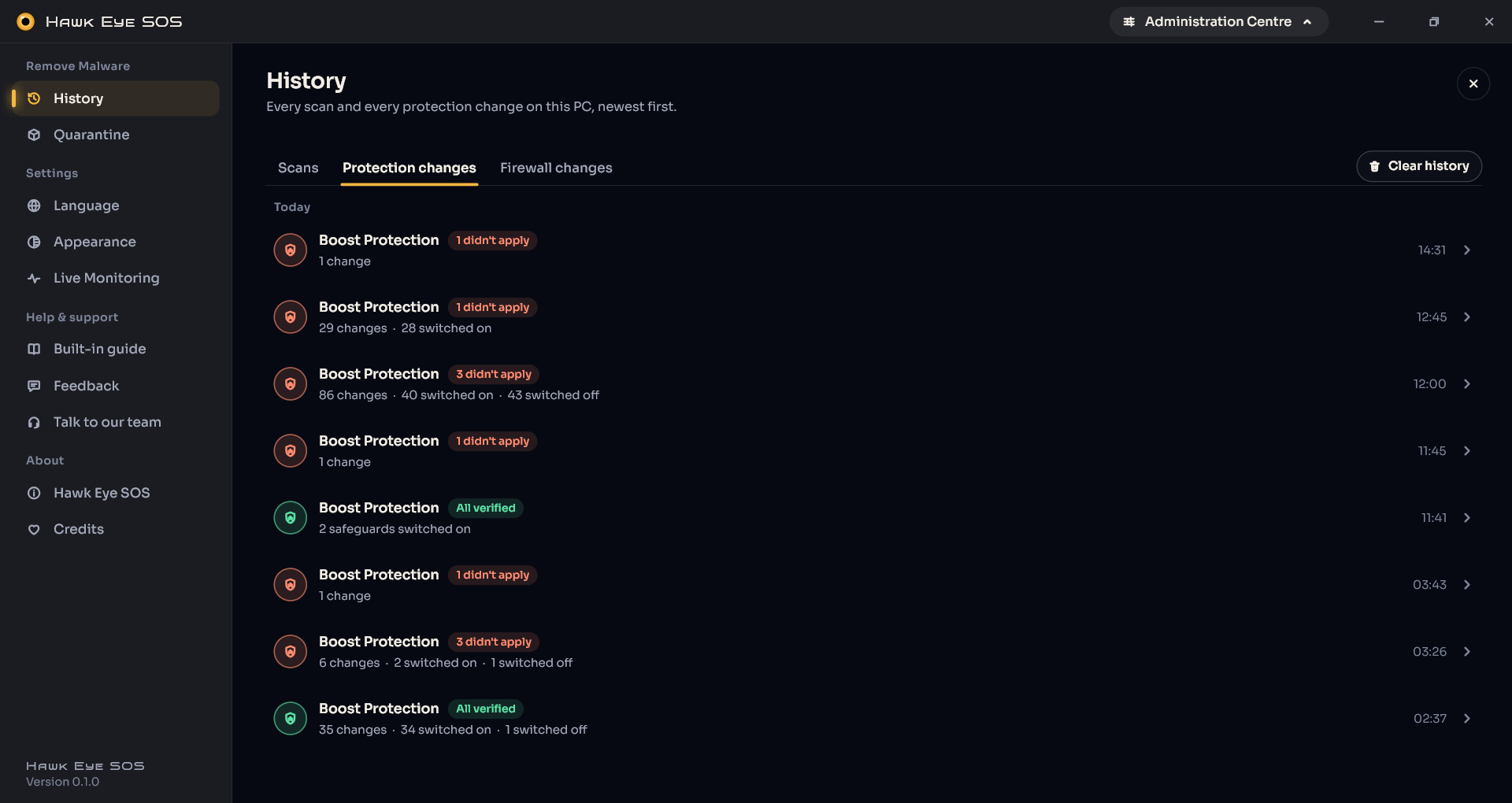Click the Language globe icon
The height and width of the screenshot is (803, 1512).
coord(34,205)
